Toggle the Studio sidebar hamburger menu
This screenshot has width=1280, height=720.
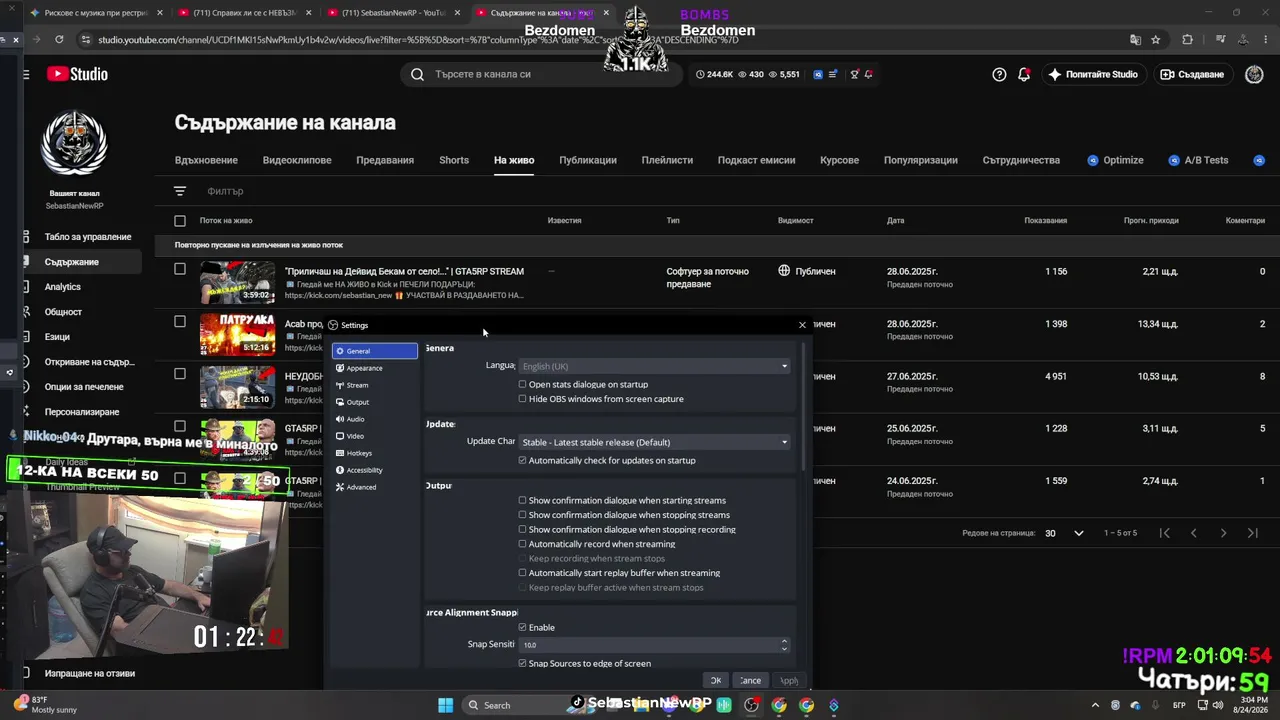tap(26, 74)
